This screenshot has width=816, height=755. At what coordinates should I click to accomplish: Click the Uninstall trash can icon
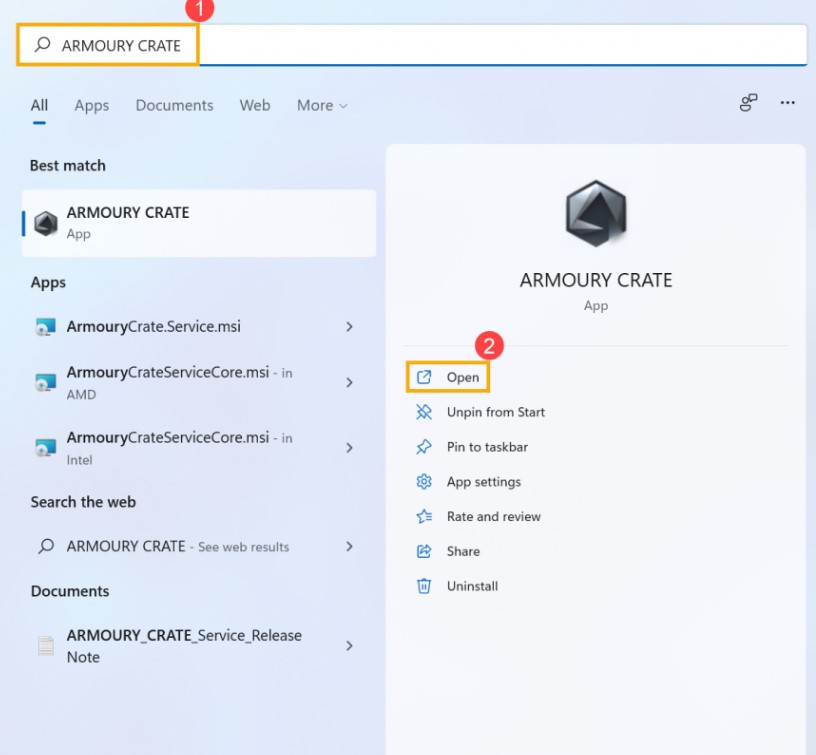click(x=424, y=586)
